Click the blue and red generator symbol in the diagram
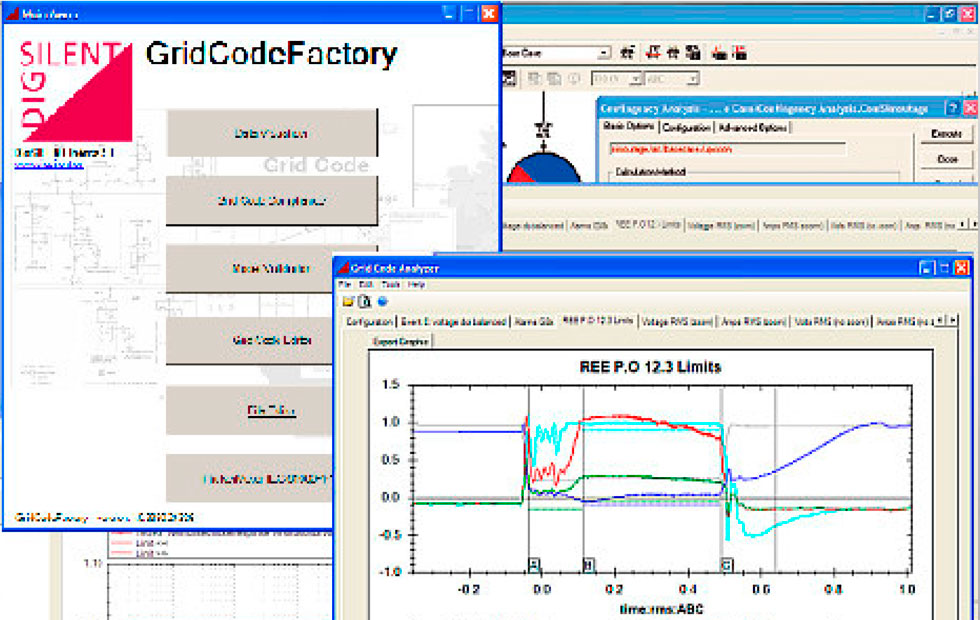This screenshot has width=980, height=620. pos(543,167)
